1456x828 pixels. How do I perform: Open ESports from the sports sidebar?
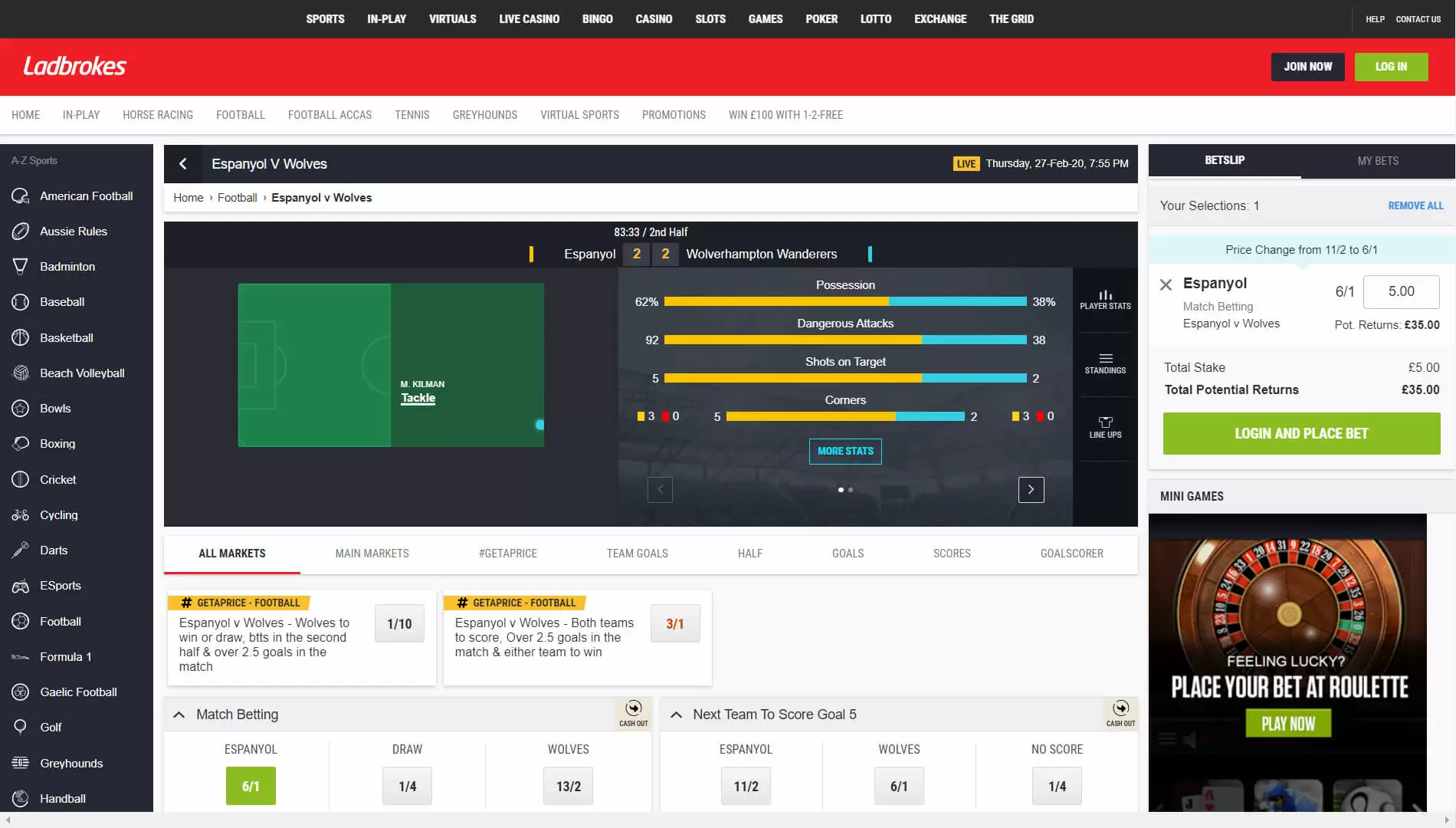[x=60, y=586]
